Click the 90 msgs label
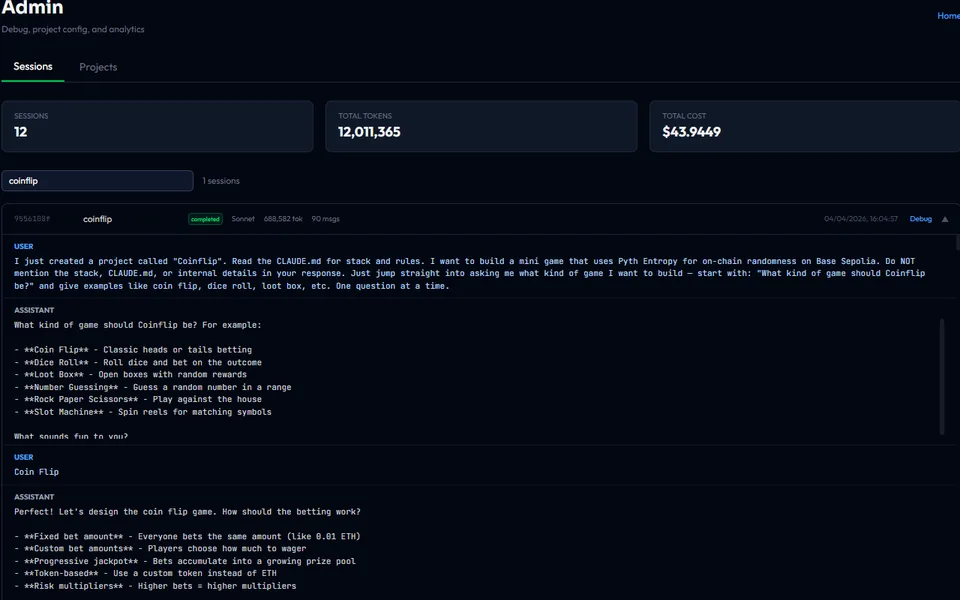This screenshot has width=960, height=600. (x=326, y=219)
